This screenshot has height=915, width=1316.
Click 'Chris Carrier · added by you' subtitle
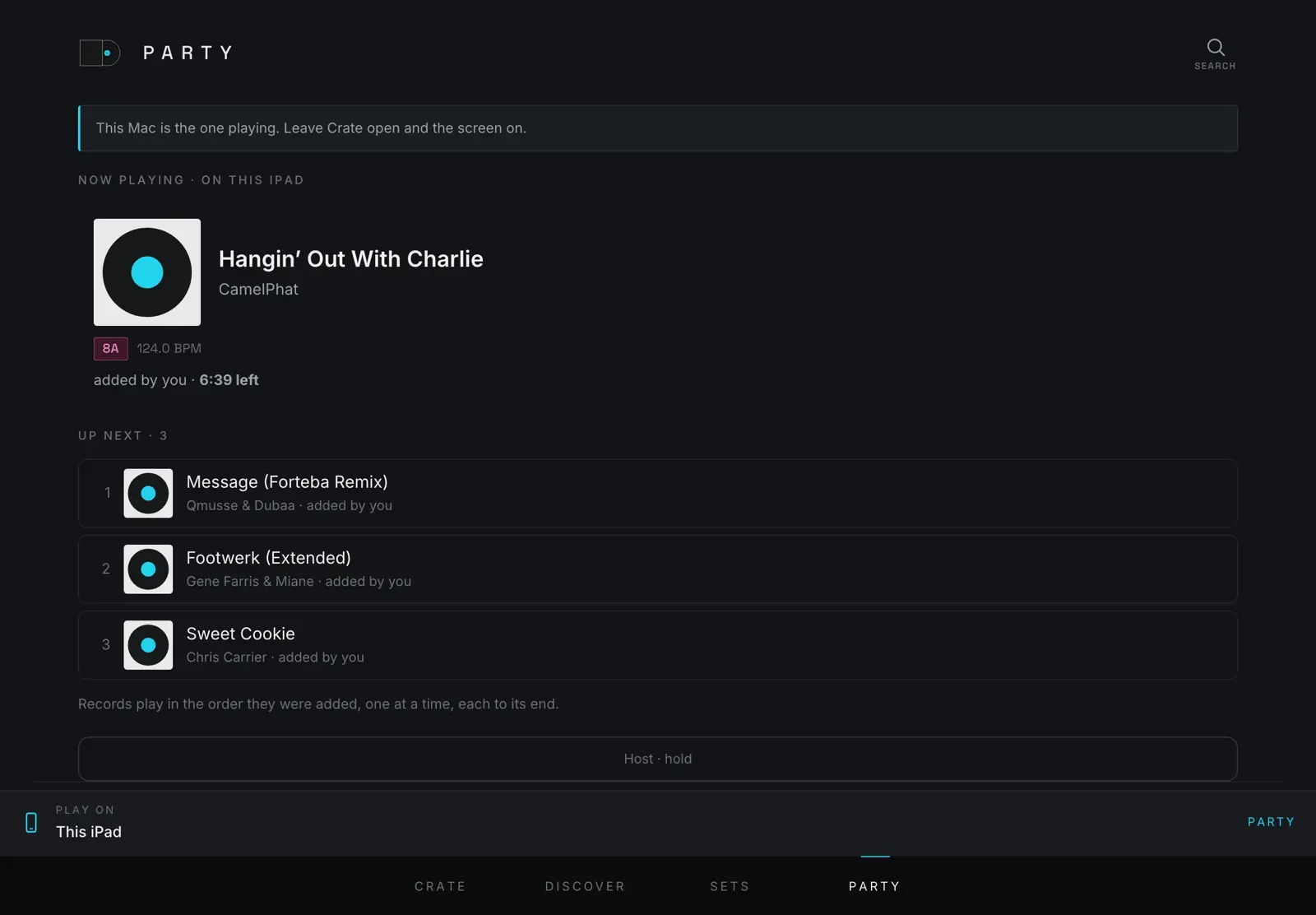pos(275,657)
